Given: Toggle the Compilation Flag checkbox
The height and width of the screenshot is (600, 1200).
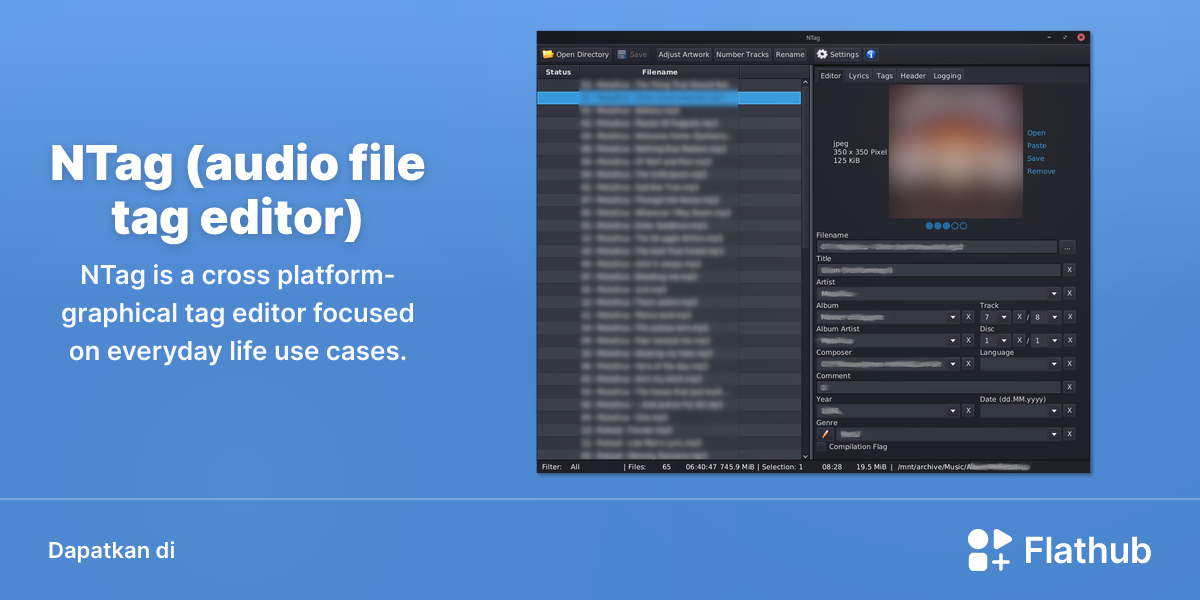Looking at the screenshot, I should (x=821, y=447).
